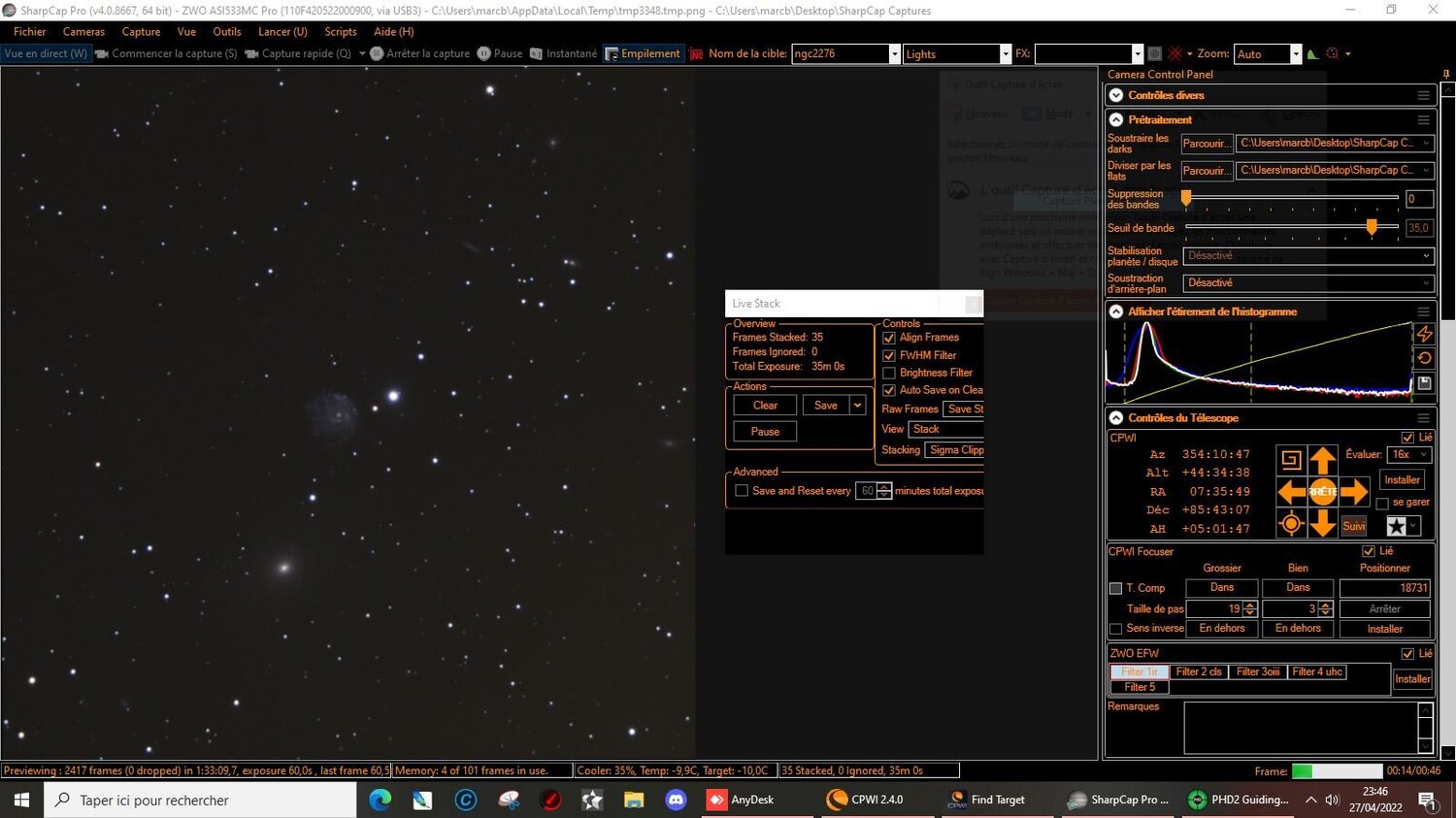
Task: Collapse the Contrôles du Télescope section
Action: point(1115,417)
